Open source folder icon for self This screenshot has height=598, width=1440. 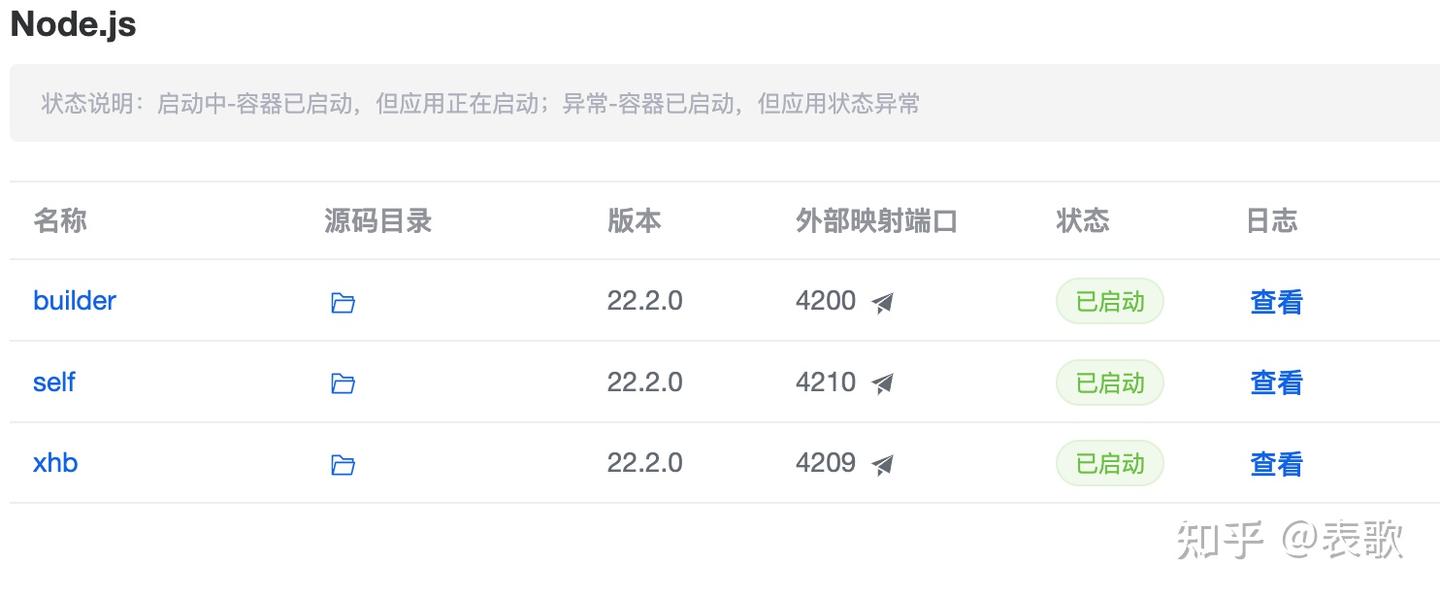343,384
